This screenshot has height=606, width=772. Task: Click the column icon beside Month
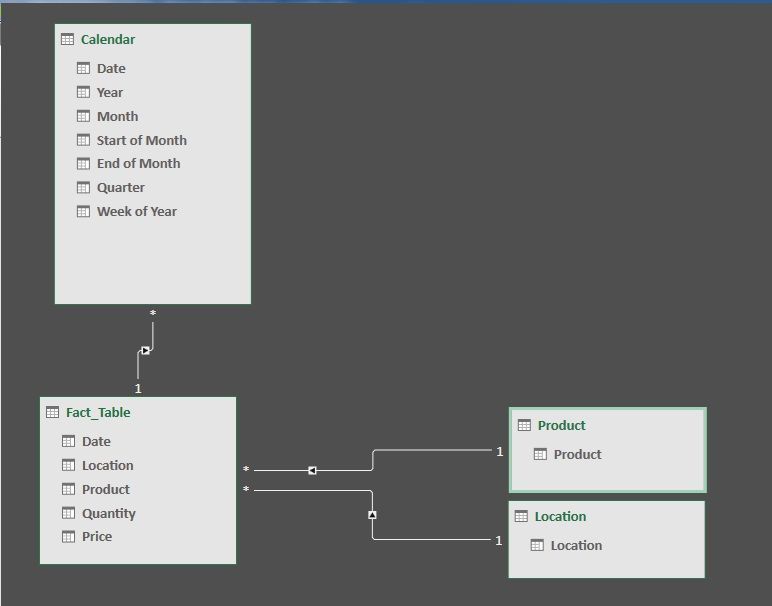(x=84, y=116)
